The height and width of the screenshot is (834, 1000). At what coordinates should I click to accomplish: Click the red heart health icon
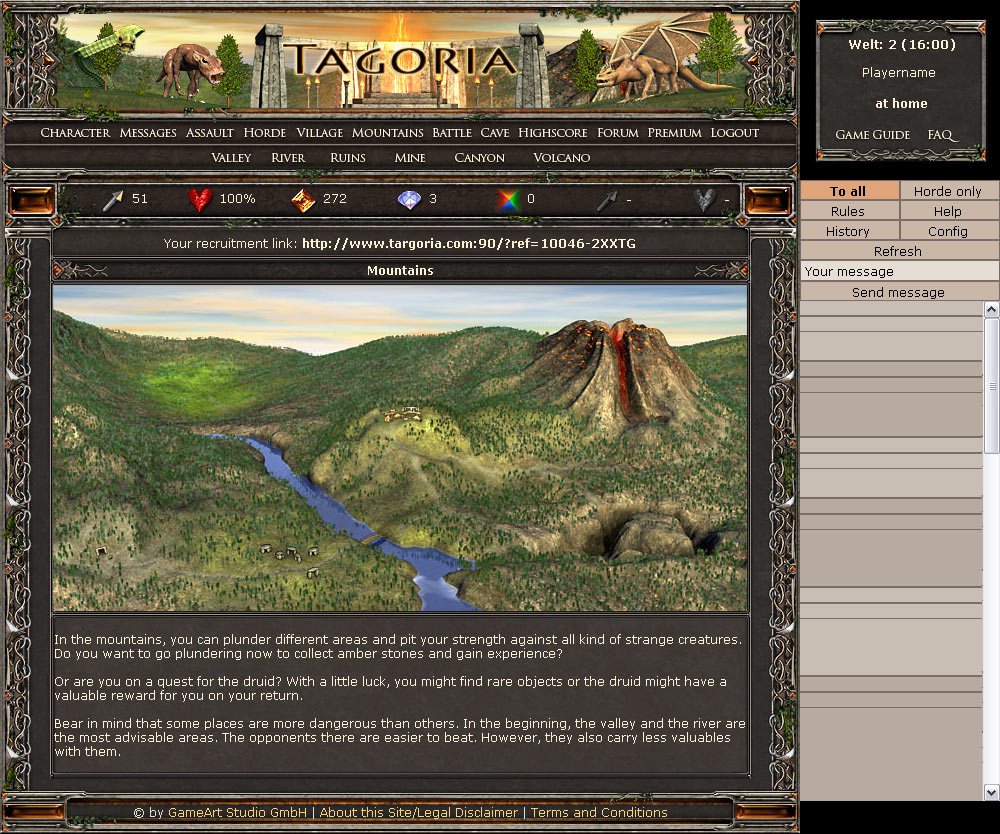[x=200, y=200]
